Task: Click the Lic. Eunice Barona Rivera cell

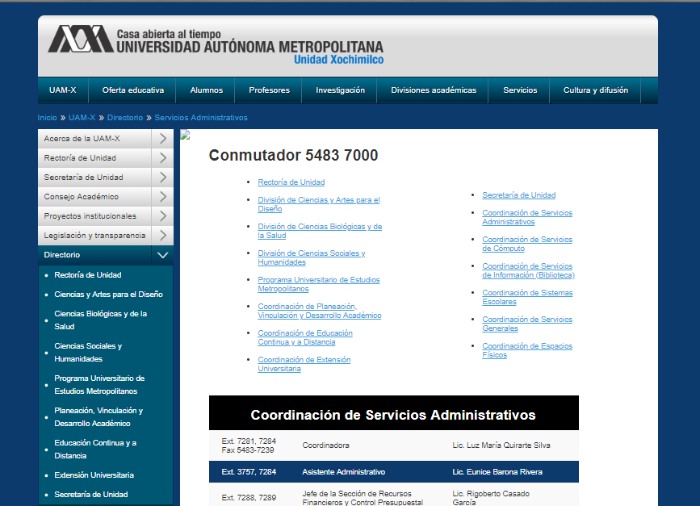Action: [x=497, y=472]
